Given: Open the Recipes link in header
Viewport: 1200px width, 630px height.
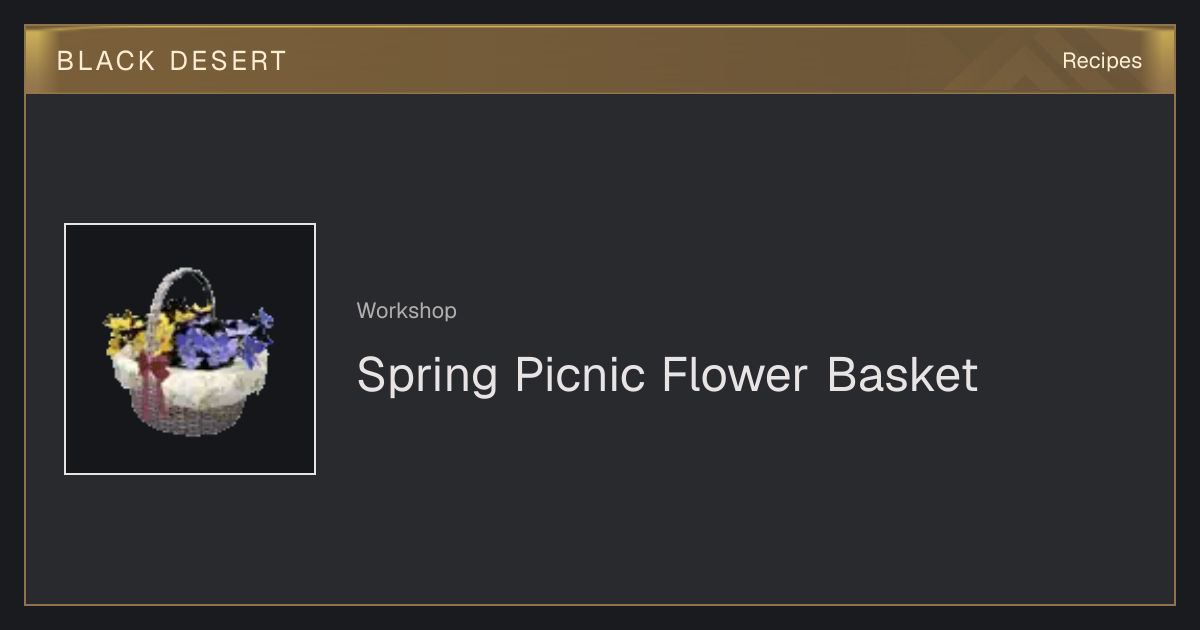Looking at the screenshot, I should [x=1101, y=61].
